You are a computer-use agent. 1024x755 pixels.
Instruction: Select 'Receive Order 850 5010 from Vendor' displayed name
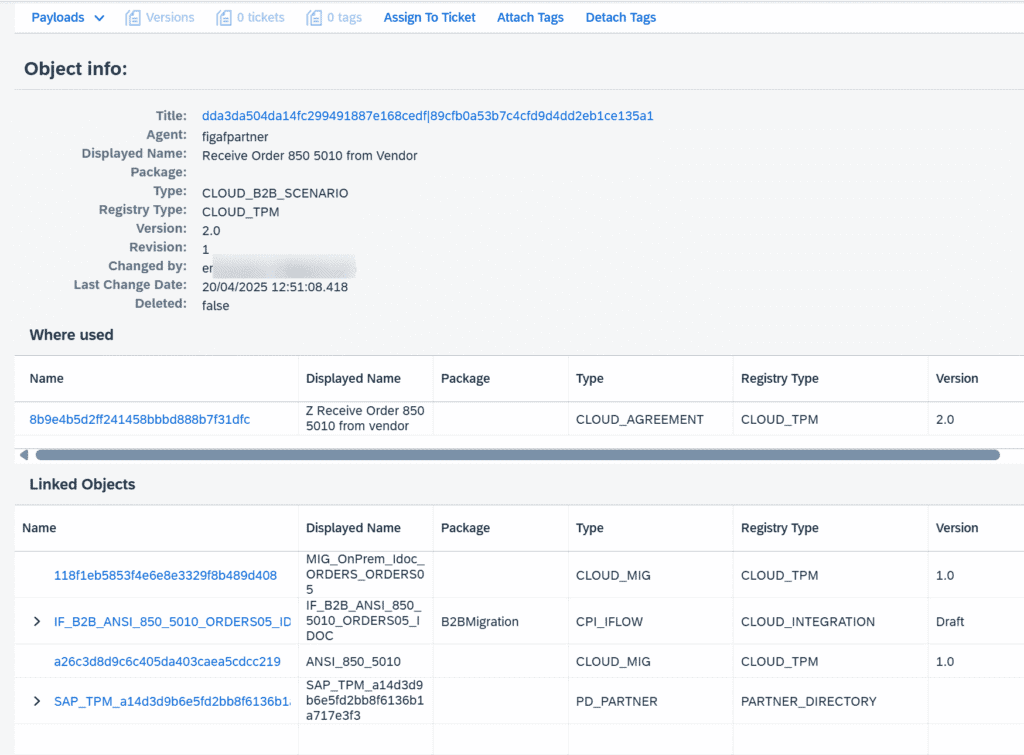point(309,155)
